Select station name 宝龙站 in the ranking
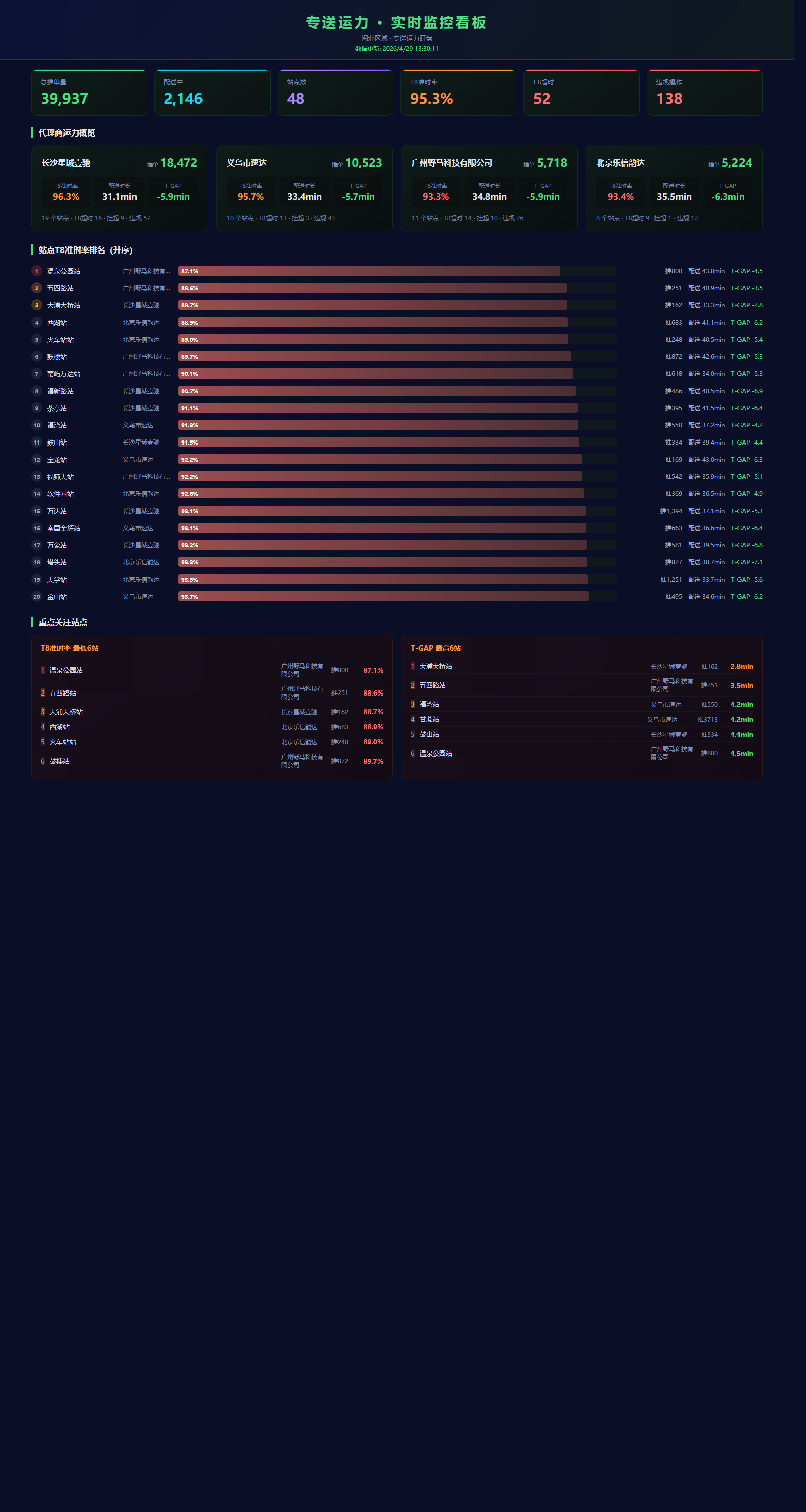This screenshot has height=1512, width=806. [57, 460]
